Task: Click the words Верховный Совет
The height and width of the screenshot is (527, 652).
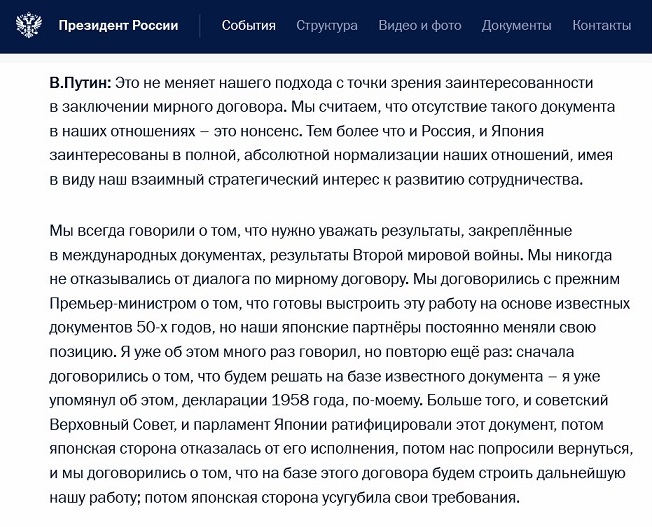Action: click(x=111, y=425)
